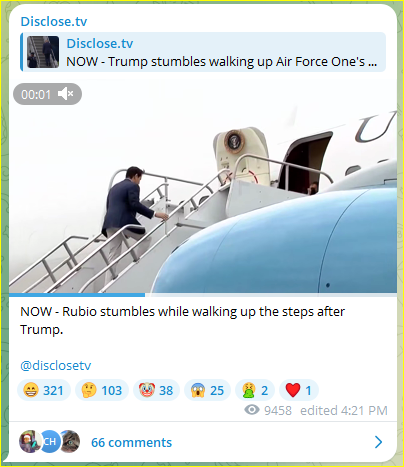
Task: Click the reply preview thumbnail image
Action: coord(43,52)
